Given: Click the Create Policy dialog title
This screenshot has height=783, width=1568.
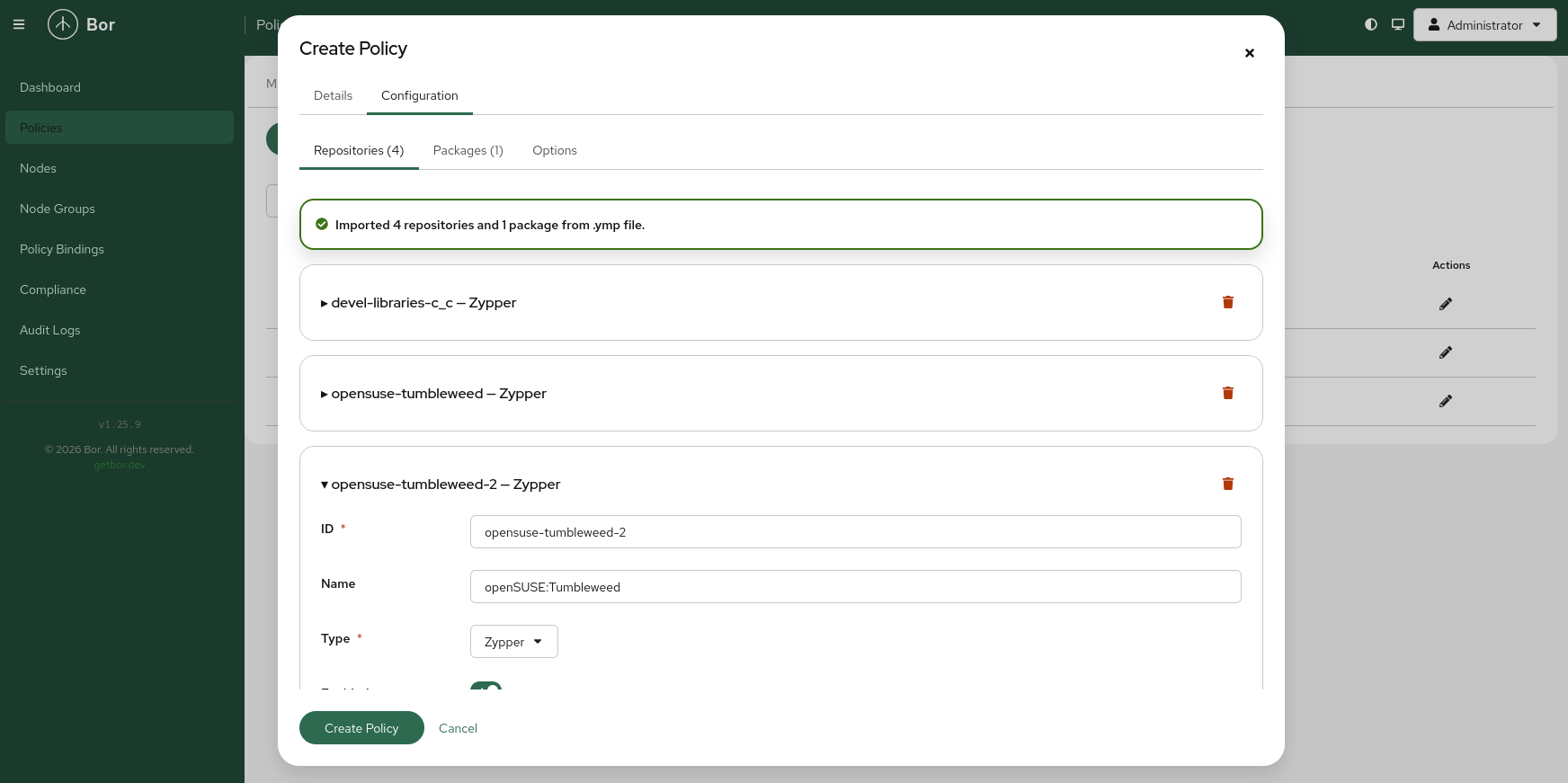Looking at the screenshot, I should [x=353, y=49].
